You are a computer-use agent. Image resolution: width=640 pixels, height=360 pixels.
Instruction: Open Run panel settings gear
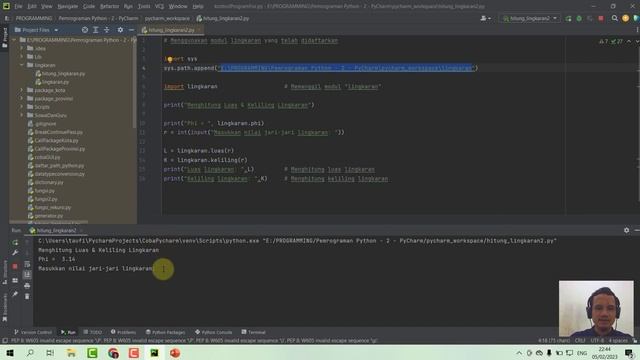tap(627, 230)
